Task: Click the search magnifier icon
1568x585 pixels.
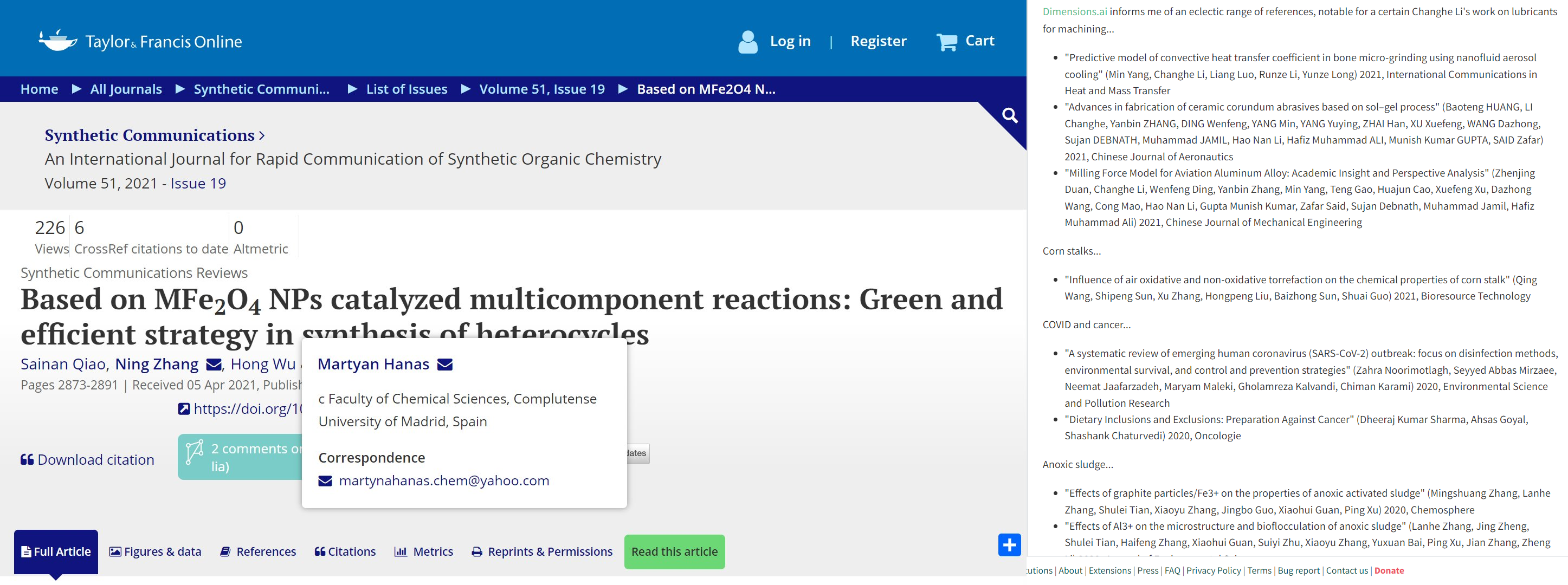Action: [1009, 115]
